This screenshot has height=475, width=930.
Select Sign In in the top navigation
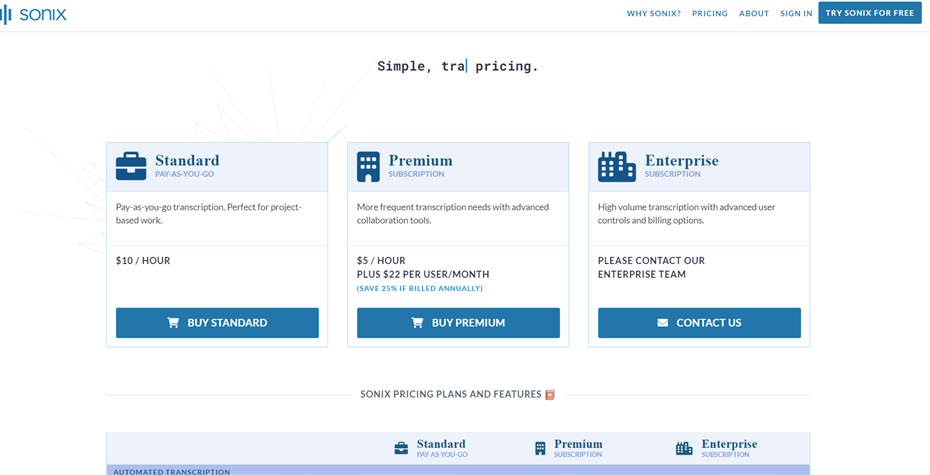[x=796, y=14]
